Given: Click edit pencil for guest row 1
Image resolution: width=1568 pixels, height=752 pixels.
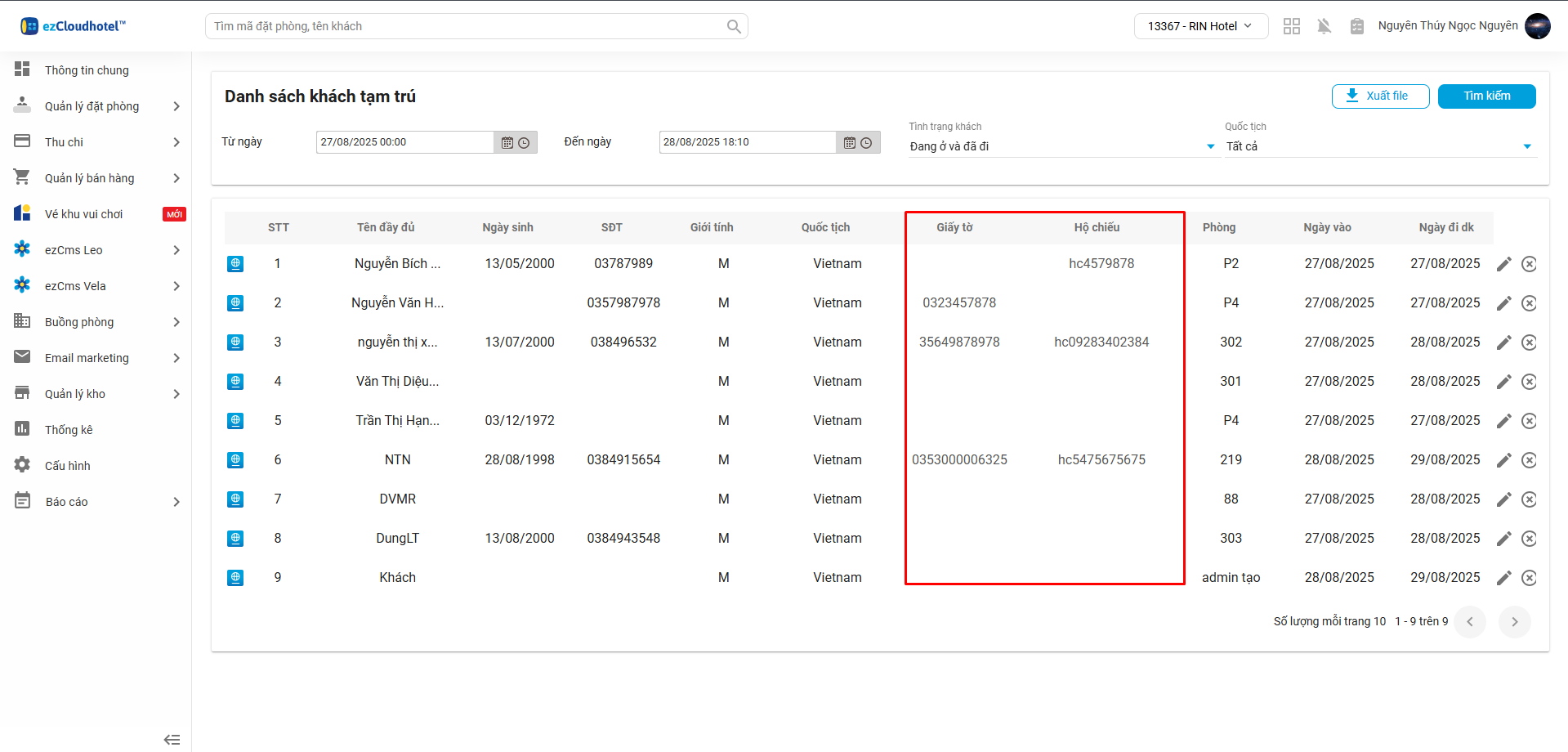Looking at the screenshot, I should 1503,264.
